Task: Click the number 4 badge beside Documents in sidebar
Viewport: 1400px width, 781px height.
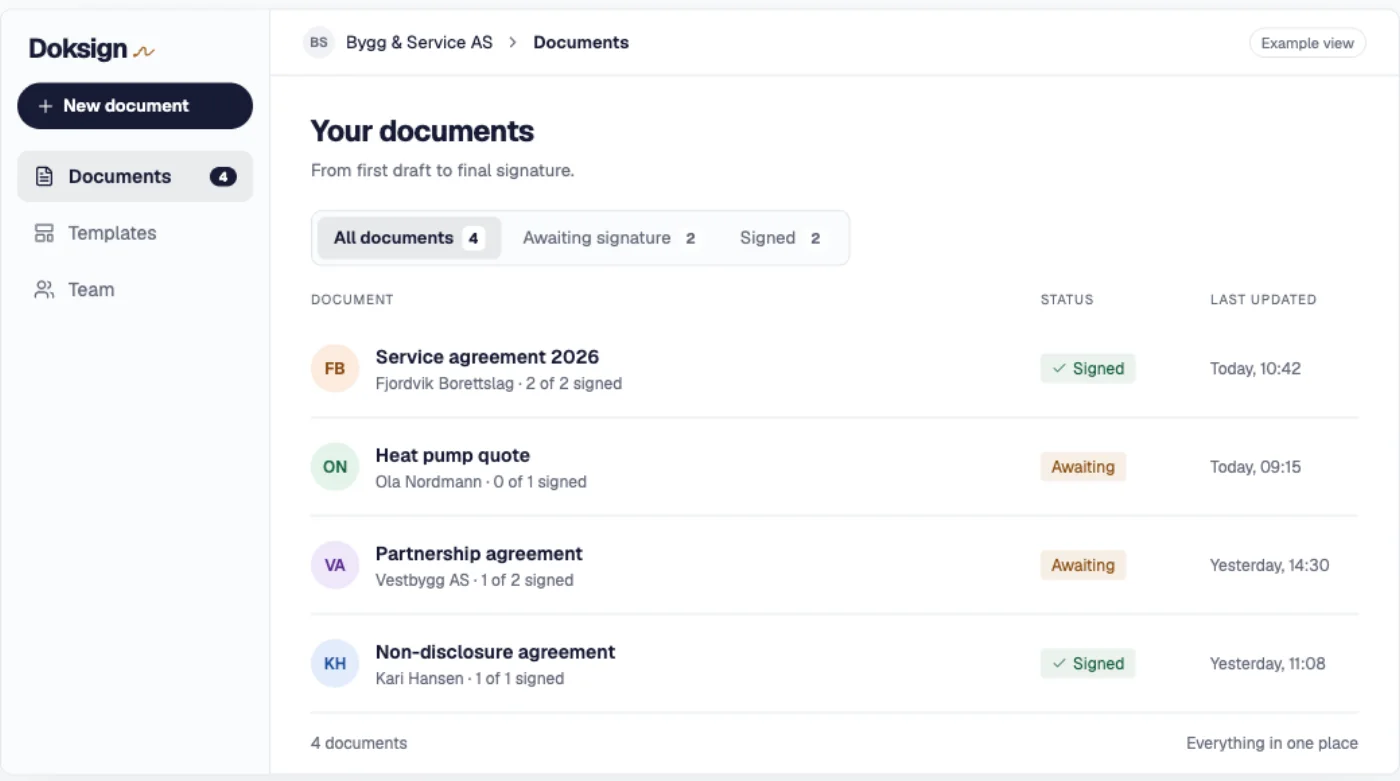Action: [223, 177]
